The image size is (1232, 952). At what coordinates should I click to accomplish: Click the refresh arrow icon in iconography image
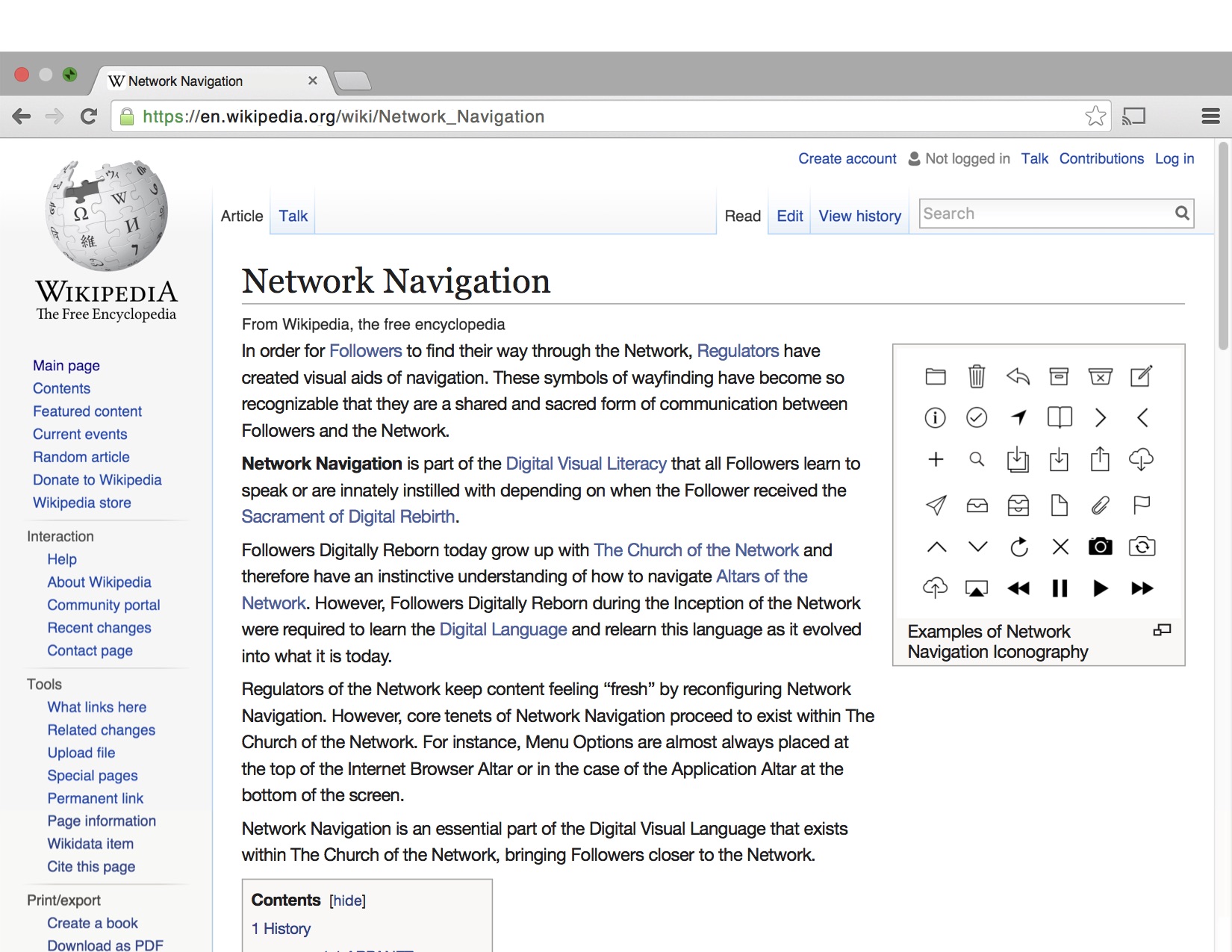tap(1018, 547)
